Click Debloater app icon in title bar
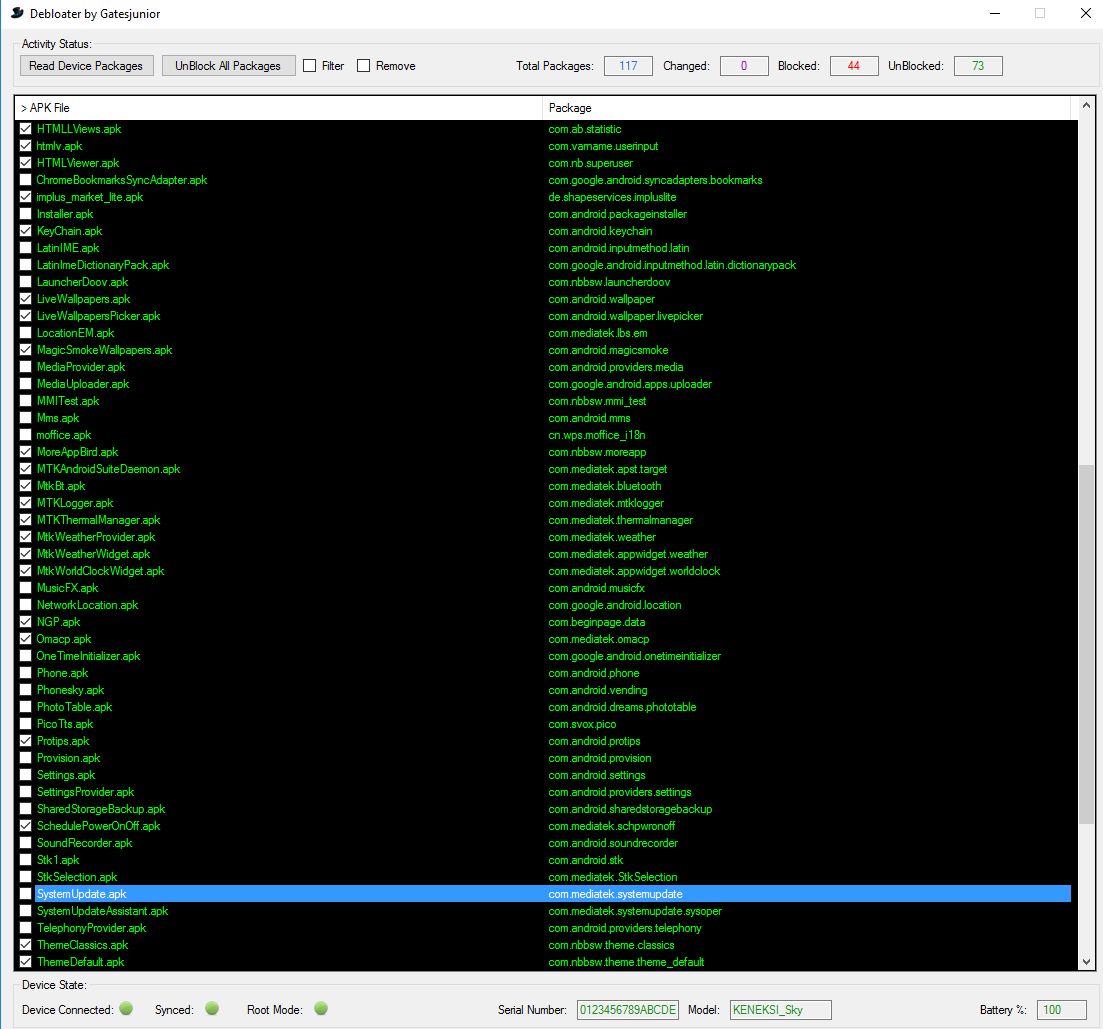Image resolution: width=1103 pixels, height=1029 pixels. (x=17, y=13)
